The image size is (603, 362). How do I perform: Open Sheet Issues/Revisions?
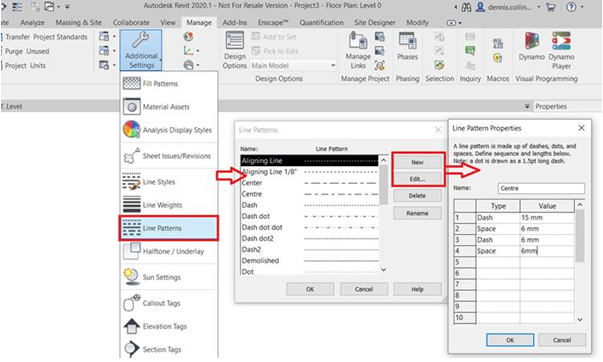pyautogui.click(x=177, y=156)
